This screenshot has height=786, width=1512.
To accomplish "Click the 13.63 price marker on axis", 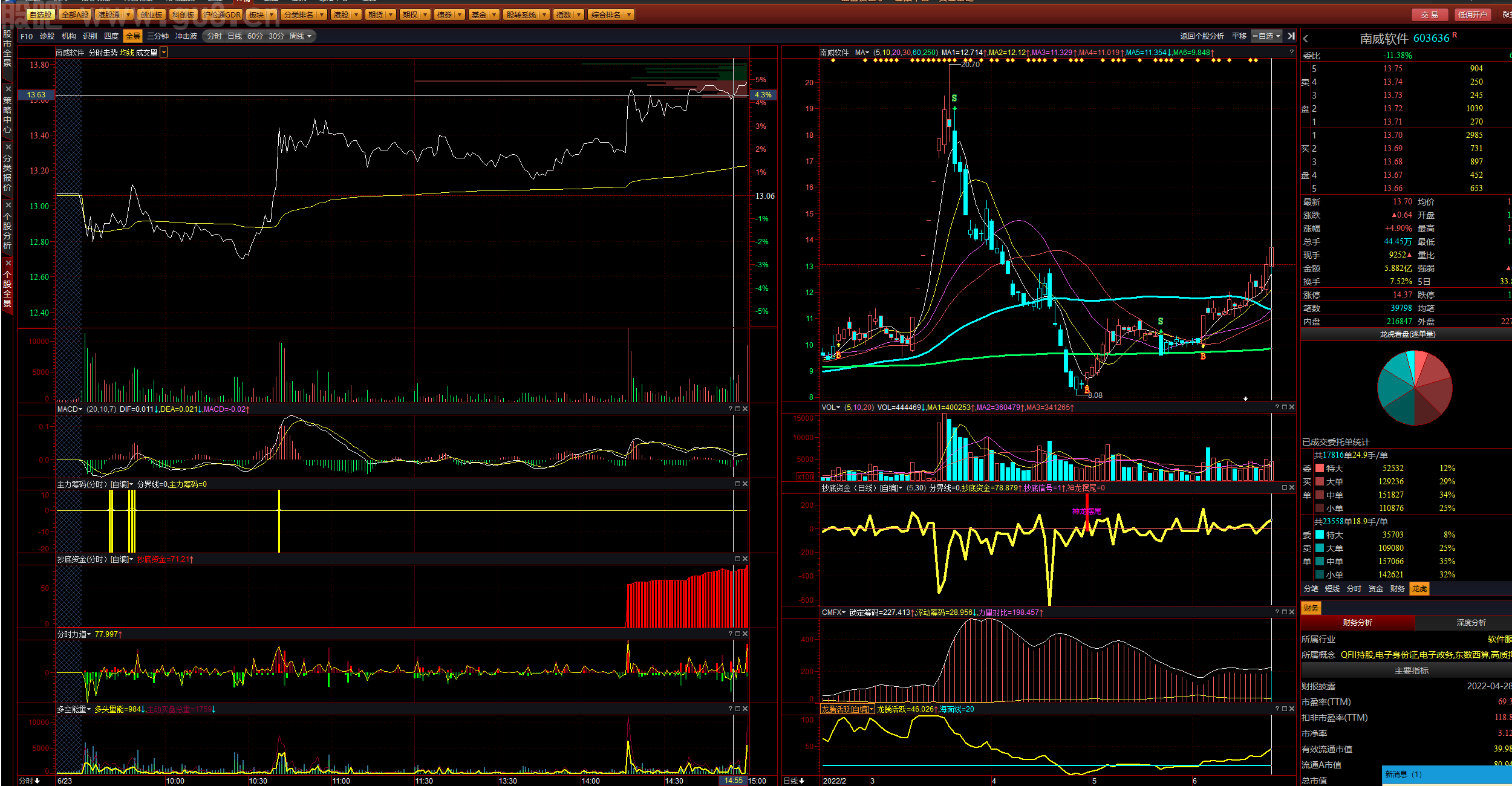I will point(36,95).
